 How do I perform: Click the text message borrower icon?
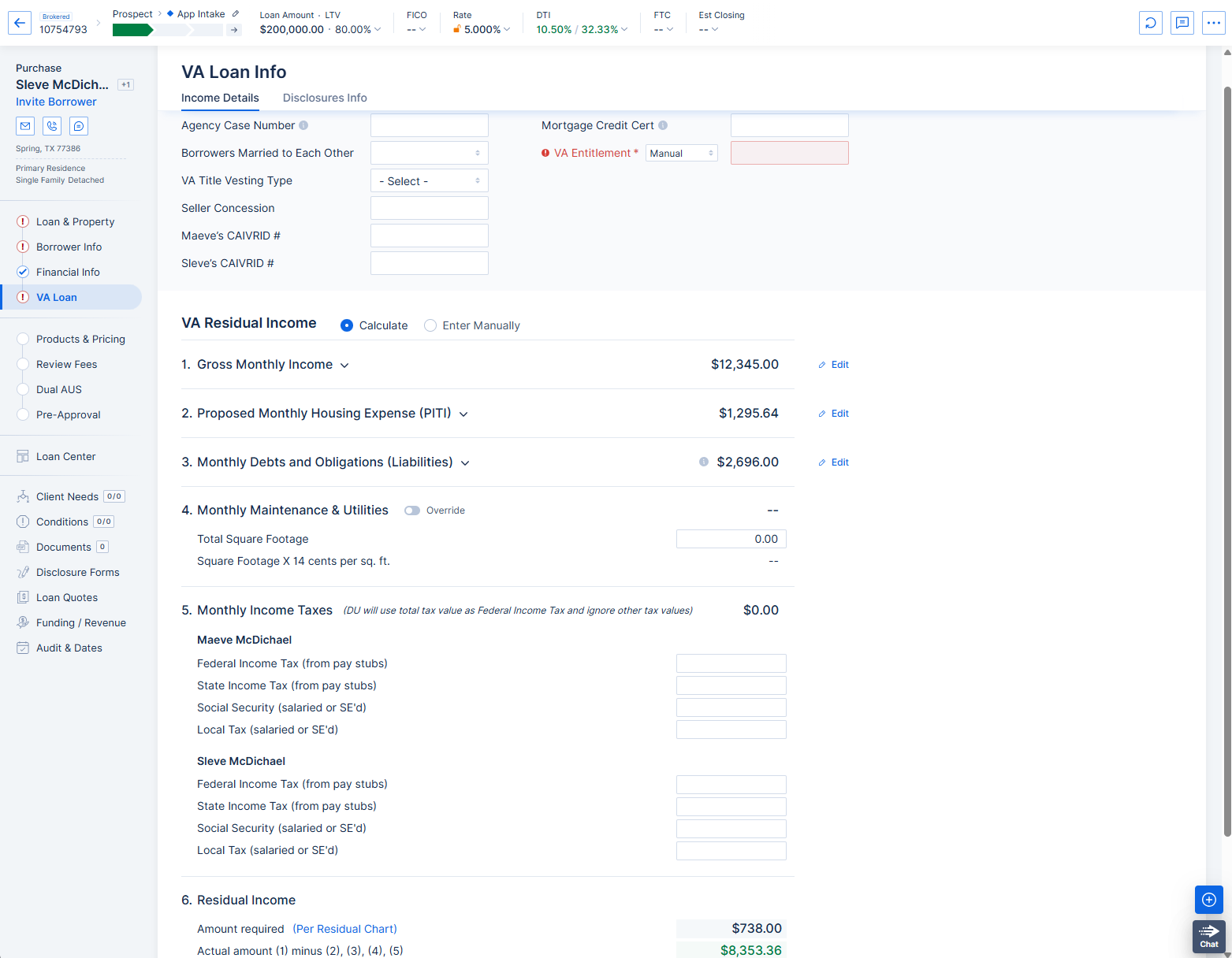(79, 126)
